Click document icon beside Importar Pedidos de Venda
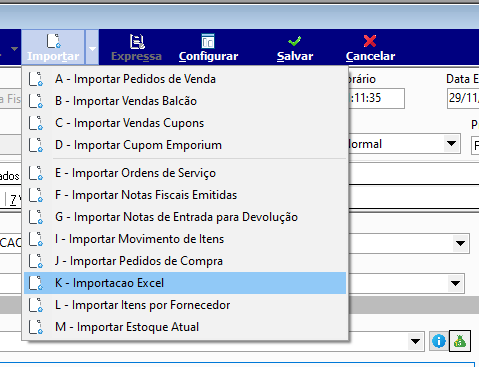479x367 pixels. point(36,79)
